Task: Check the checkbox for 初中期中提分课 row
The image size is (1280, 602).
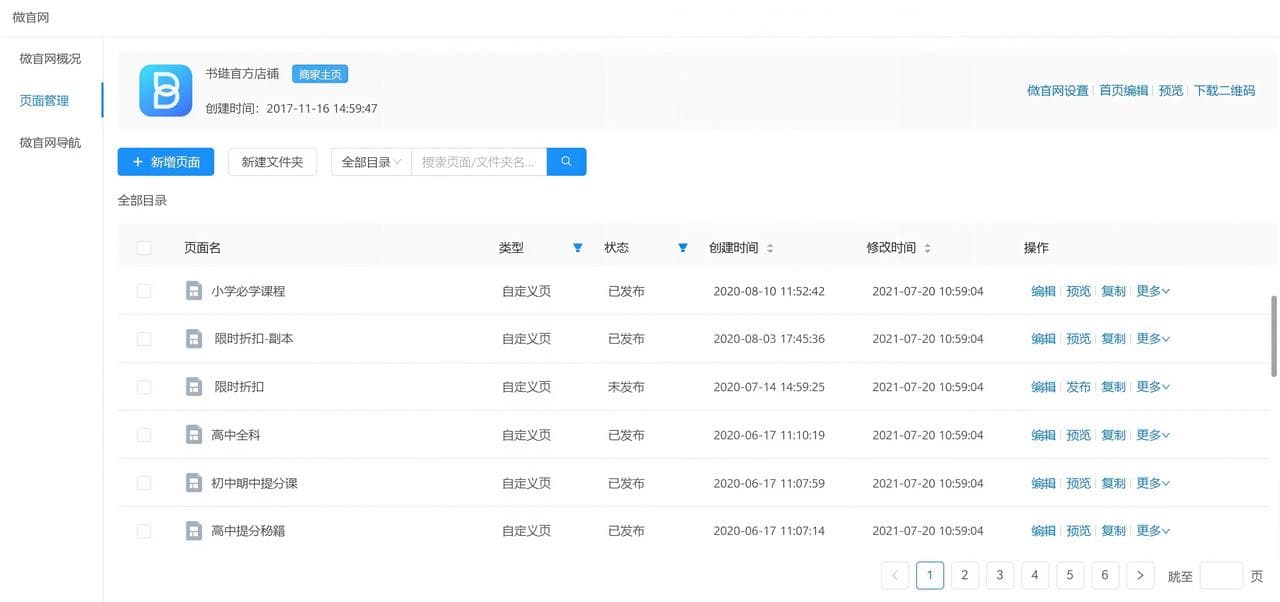Action: 141,481
